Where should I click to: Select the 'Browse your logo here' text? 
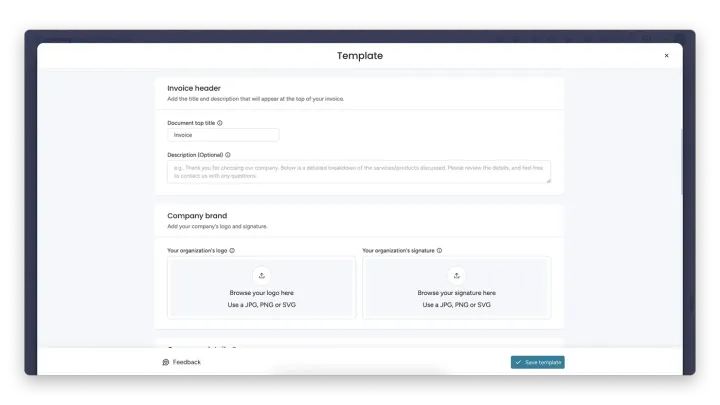262,293
